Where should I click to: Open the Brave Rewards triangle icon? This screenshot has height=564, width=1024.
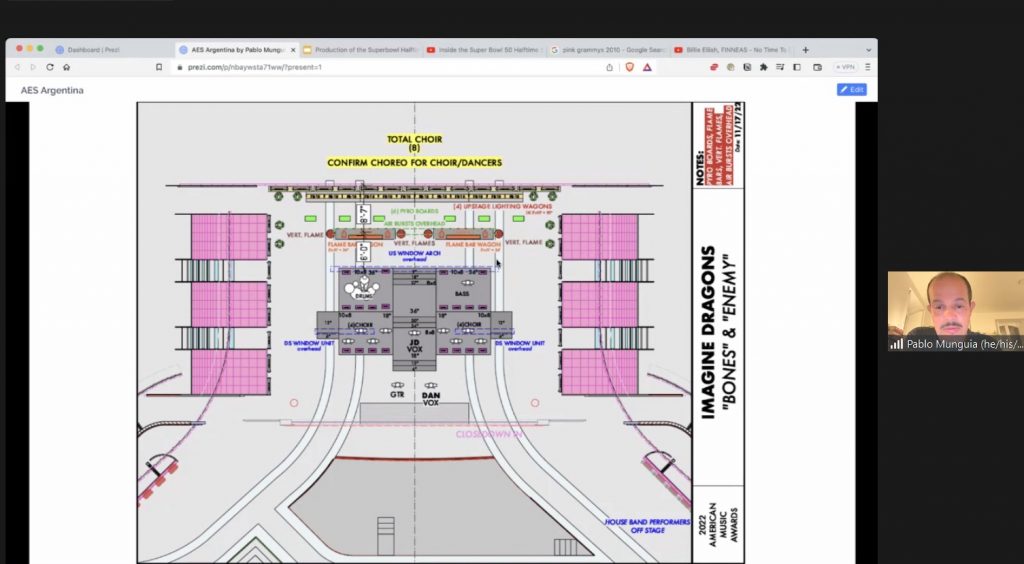tap(647, 67)
